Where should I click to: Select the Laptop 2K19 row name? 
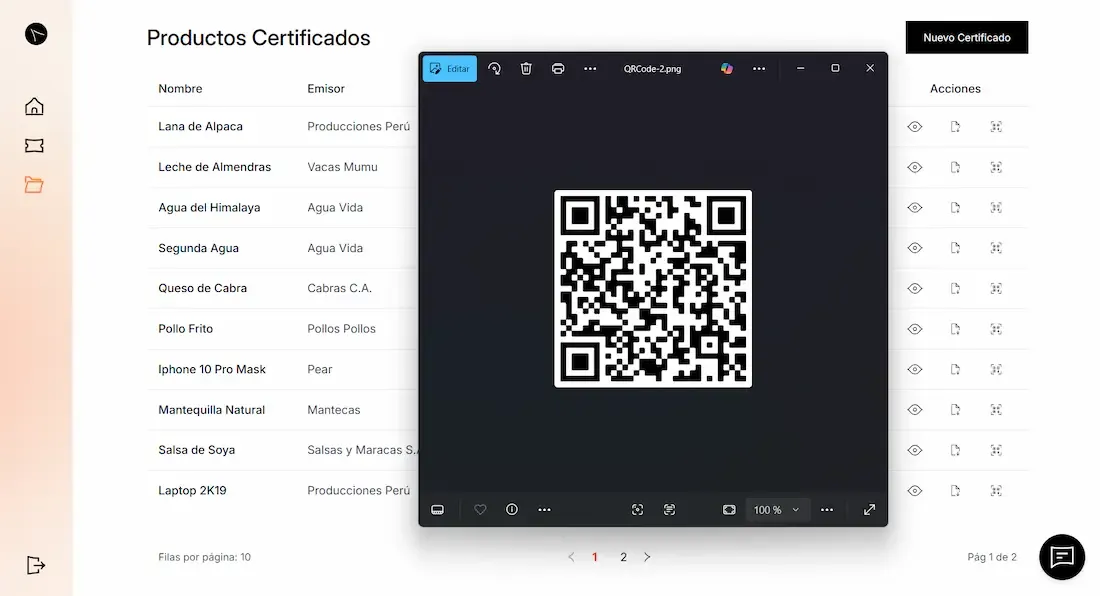[192, 491]
